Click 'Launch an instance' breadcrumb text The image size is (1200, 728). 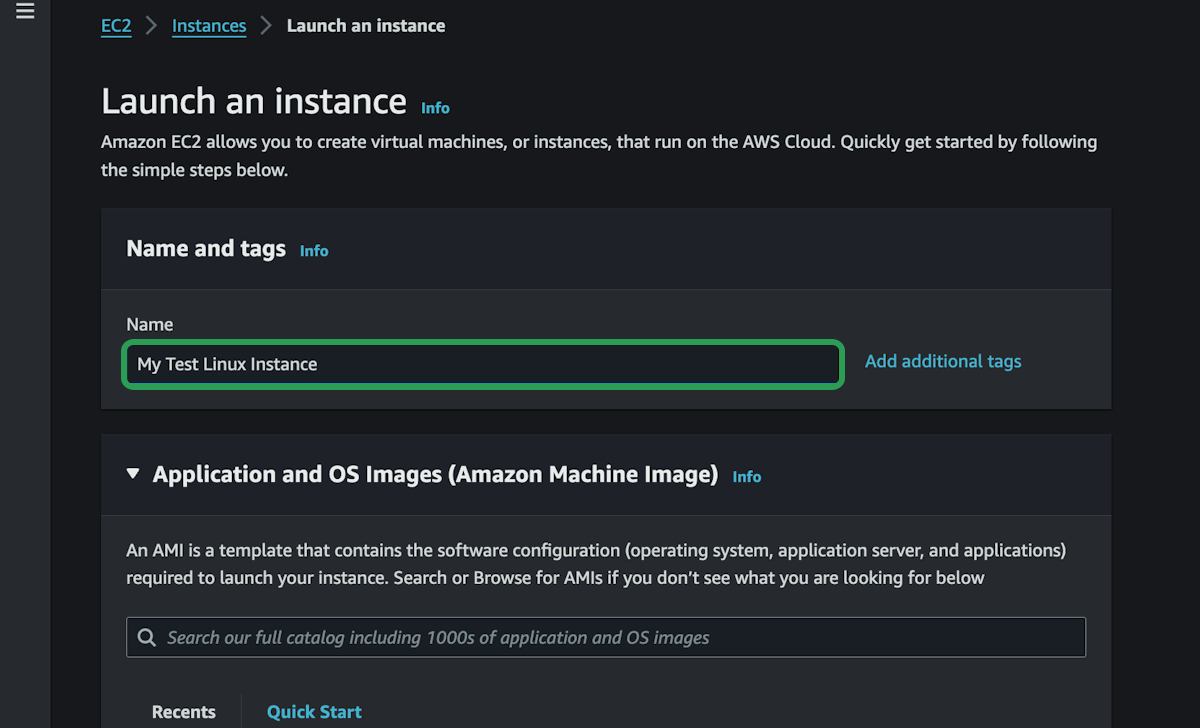pyautogui.click(x=366, y=26)
